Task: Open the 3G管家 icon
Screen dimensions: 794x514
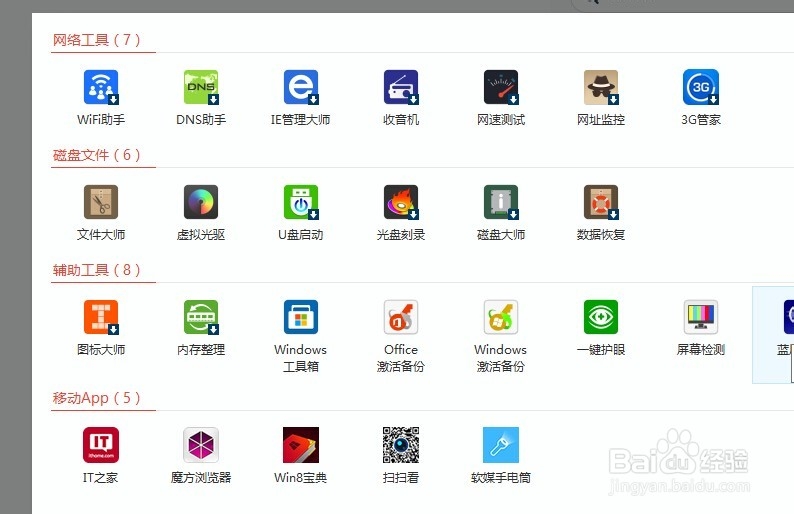Action: pyautogui.click(x=701, y=87)
